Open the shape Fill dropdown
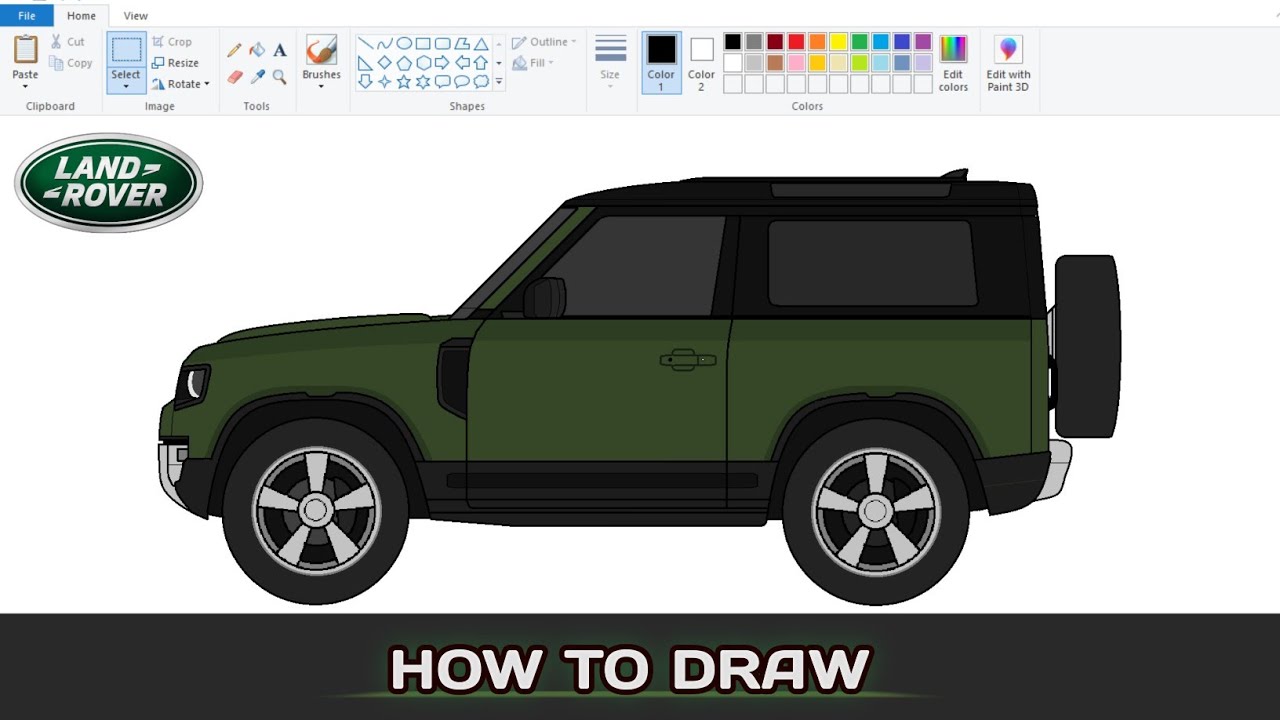This screenshot has height=720, width=1280. 534,63
